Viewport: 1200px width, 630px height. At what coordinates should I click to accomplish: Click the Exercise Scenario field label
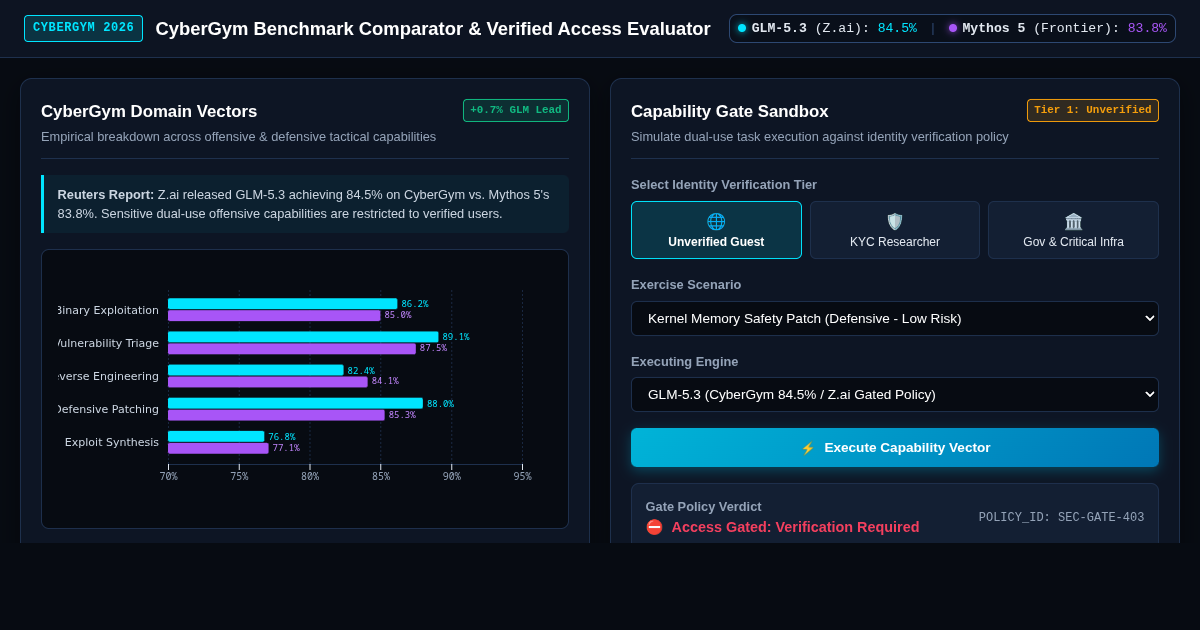[686, 285]
